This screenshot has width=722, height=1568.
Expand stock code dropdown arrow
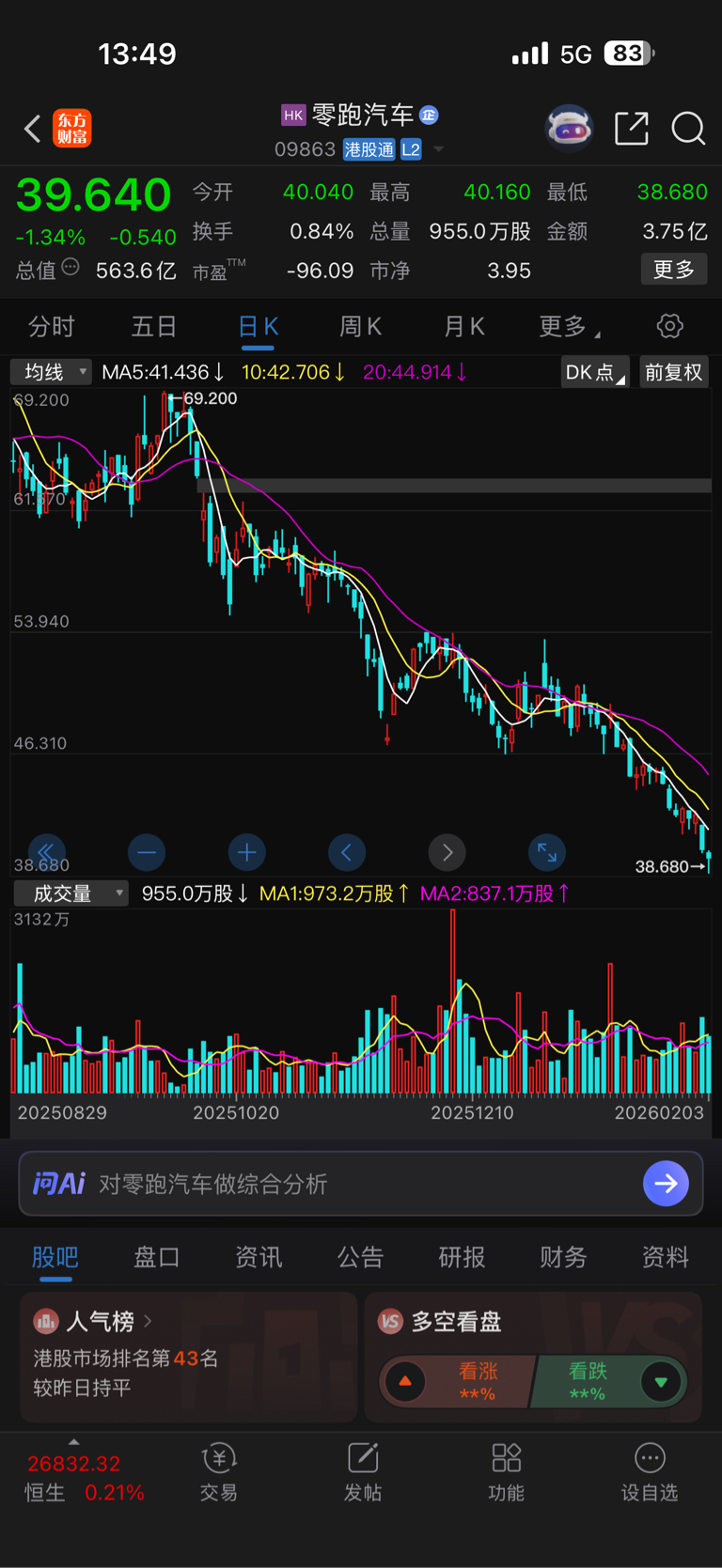pyautogui.click(x=438, y=149)
